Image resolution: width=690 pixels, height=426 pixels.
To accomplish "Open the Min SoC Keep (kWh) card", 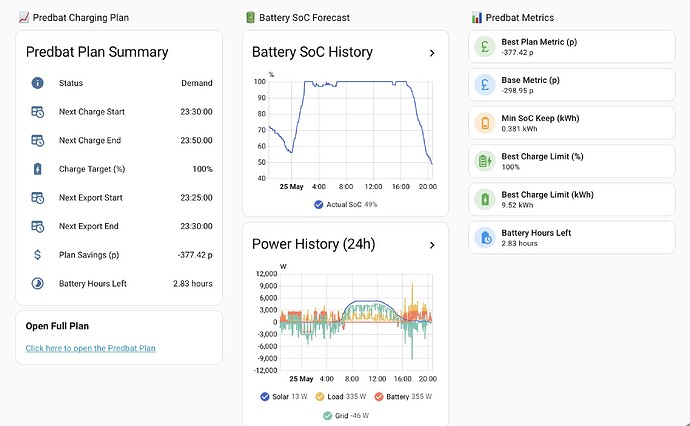I will [572, 123].
